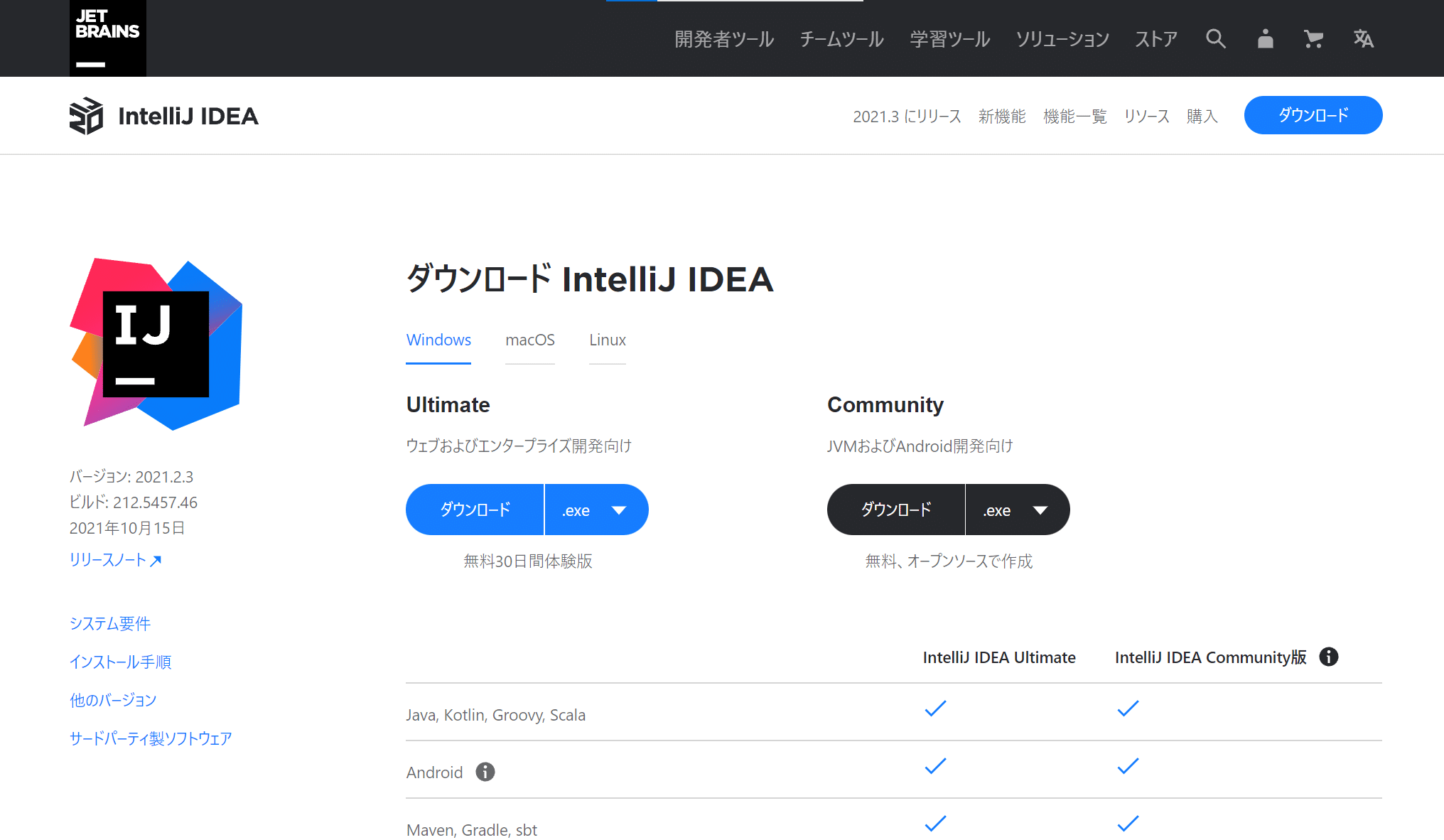Open チームツール menu
Image resolution: width=1444 pixels, height=840 pixels.
[x=842, y=39]
